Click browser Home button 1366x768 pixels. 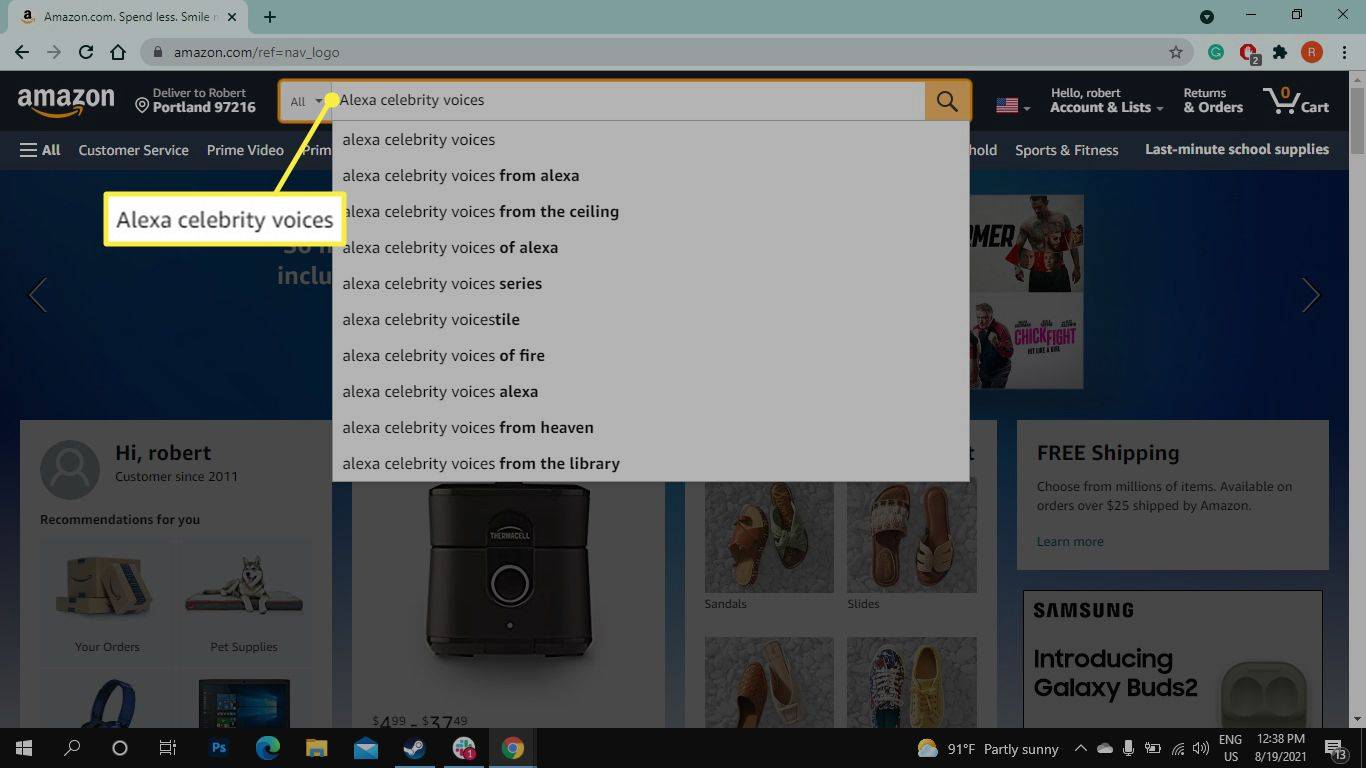click(x=118, y=52)
